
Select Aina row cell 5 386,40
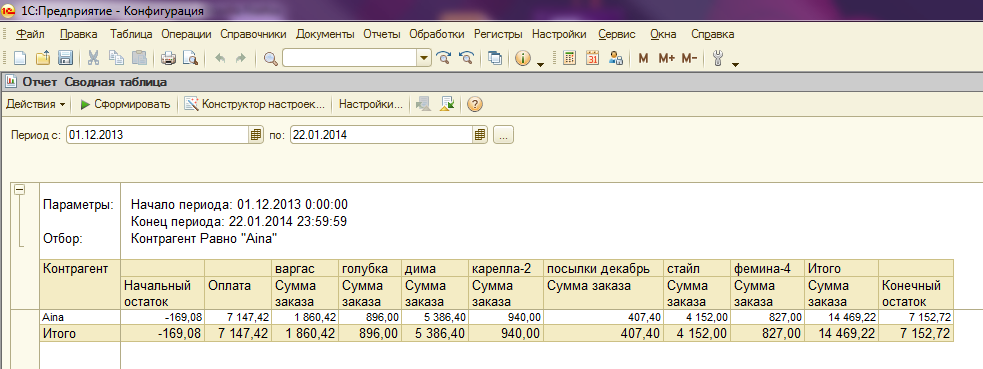click(434, 318)
